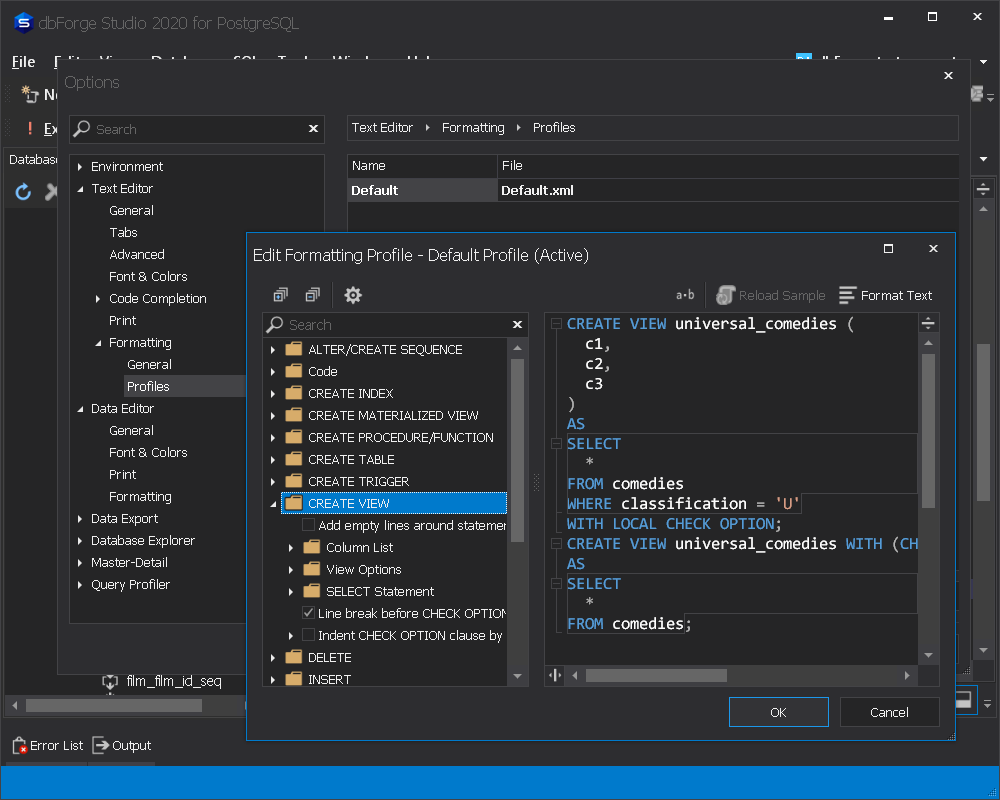Expand Code Completion in Options tree
1000x800 pixels.
[98, 299]
